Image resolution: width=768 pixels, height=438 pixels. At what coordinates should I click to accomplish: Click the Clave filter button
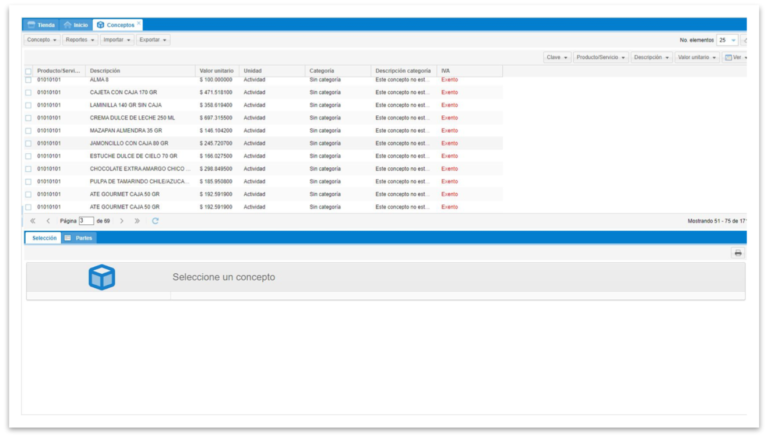pyautogui.click(x=556, y=58)
